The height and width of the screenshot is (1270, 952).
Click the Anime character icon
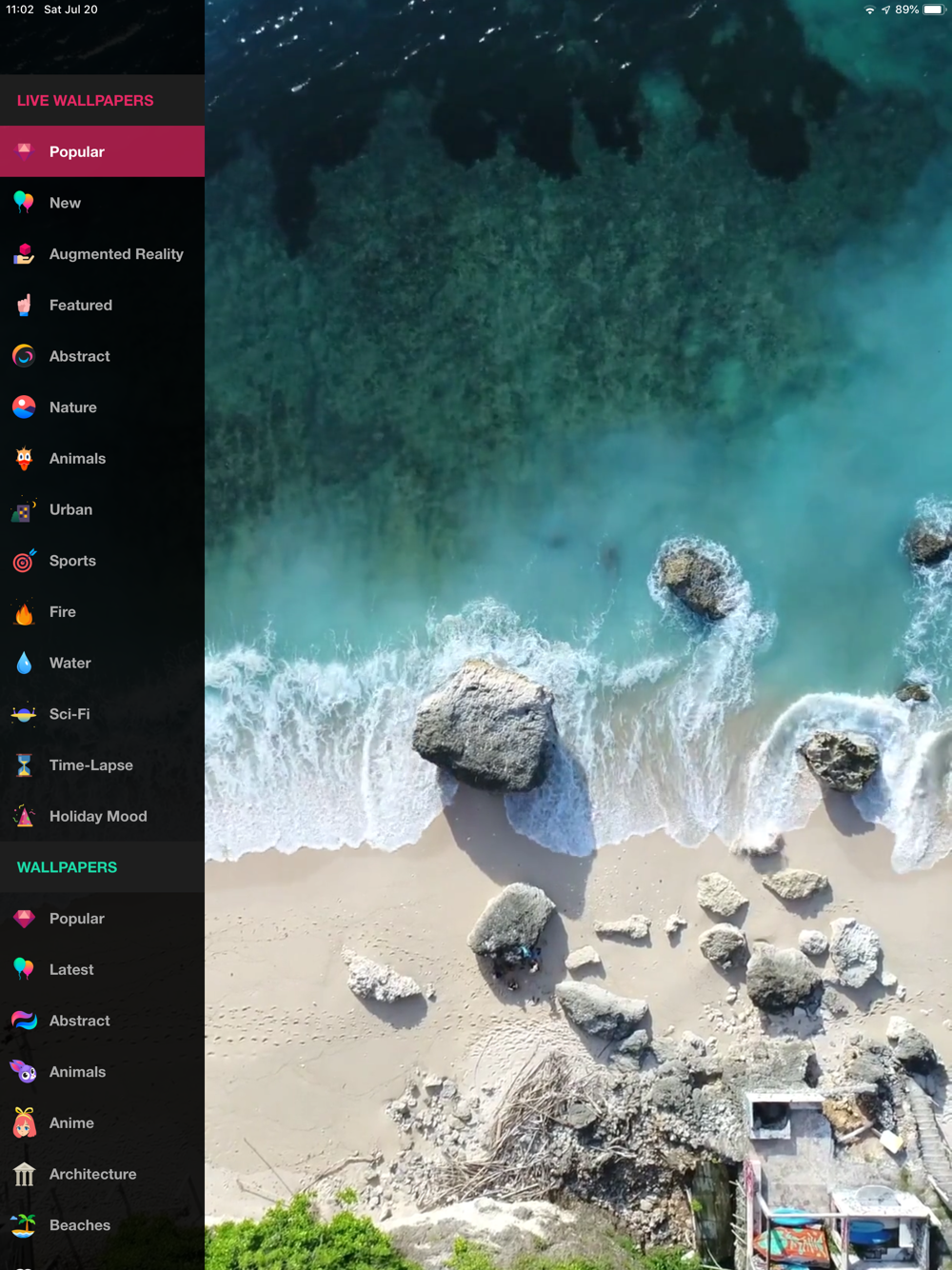pos(24,1123)
